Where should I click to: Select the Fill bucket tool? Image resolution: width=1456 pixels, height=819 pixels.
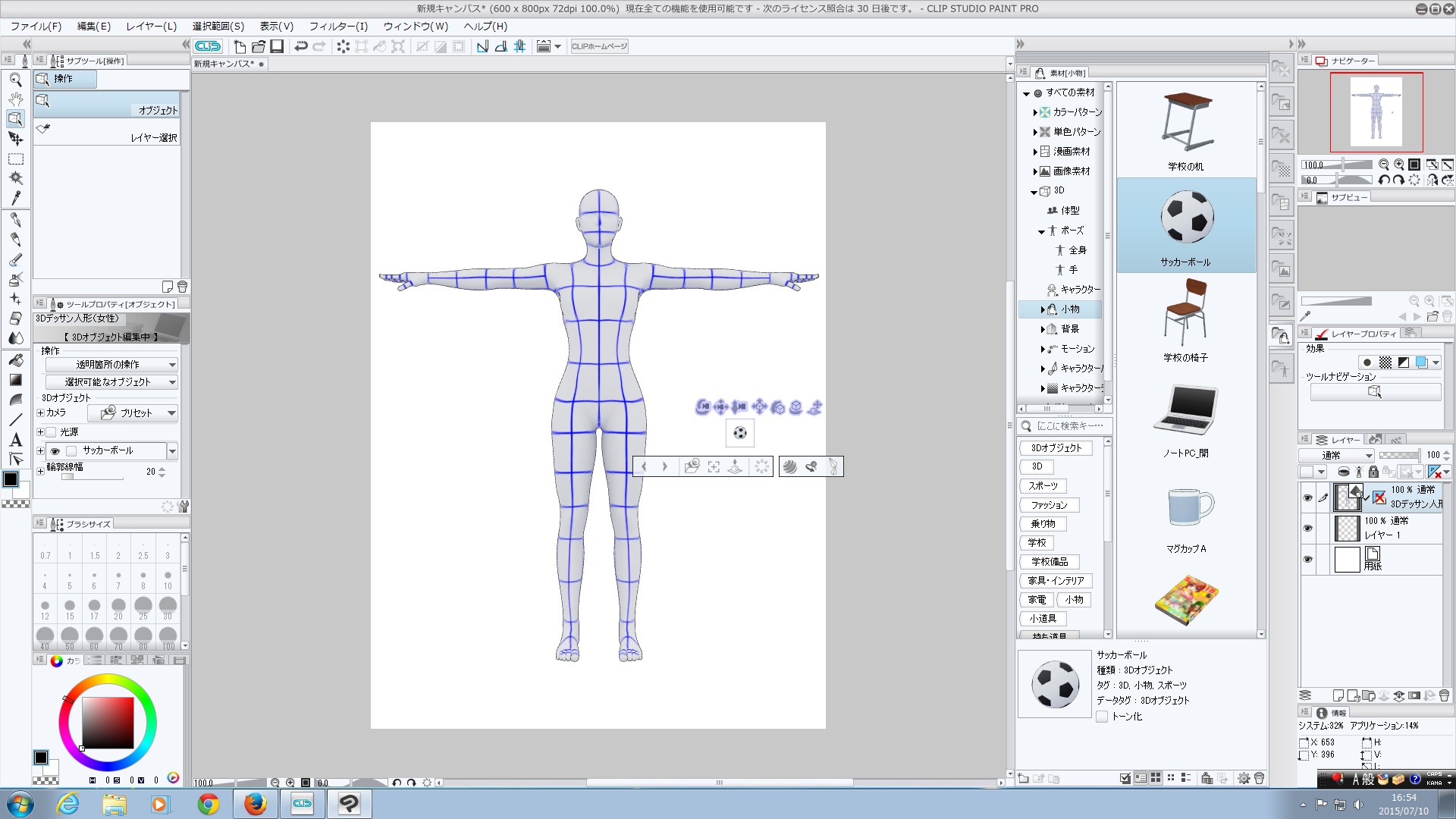click(15, 360)
